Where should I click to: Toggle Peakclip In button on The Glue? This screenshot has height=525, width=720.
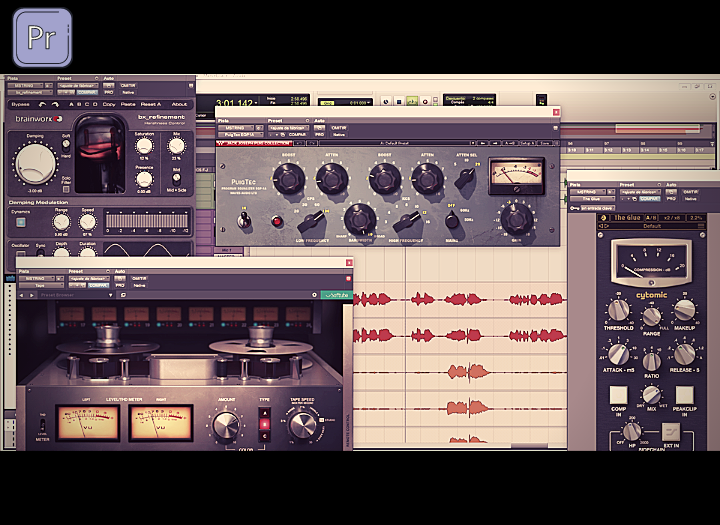684,395
